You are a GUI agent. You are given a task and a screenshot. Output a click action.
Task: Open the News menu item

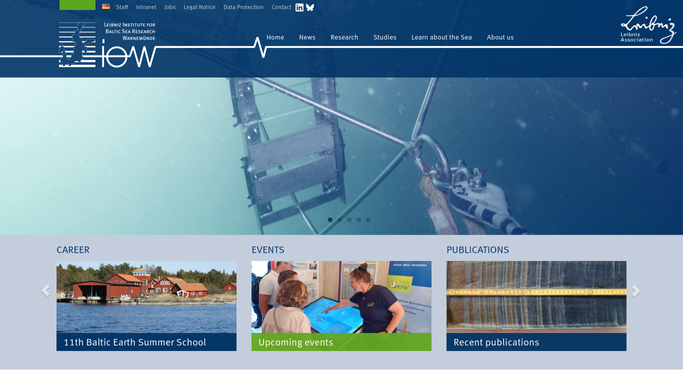(307, 37)
